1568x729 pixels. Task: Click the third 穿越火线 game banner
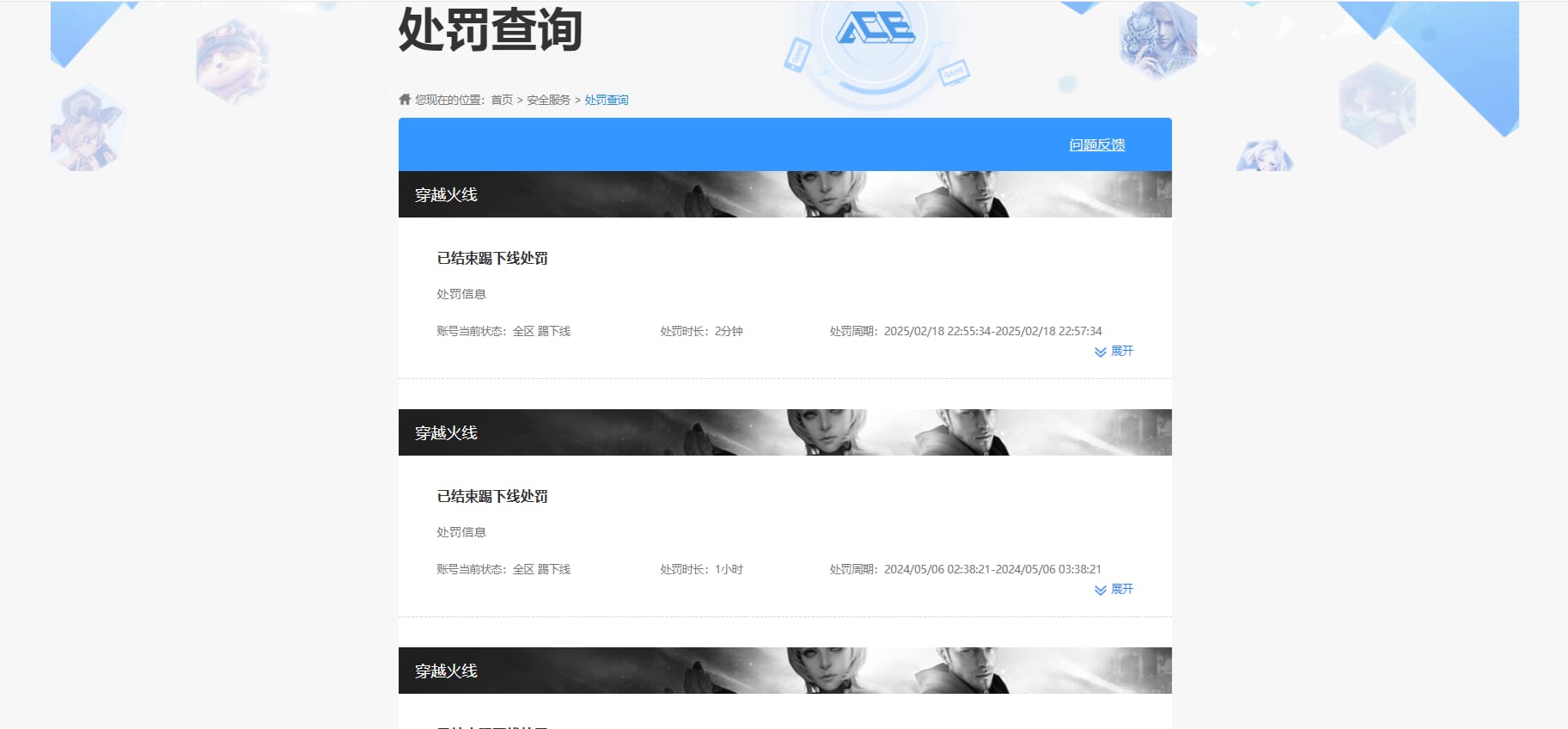[x=785, y=671]
